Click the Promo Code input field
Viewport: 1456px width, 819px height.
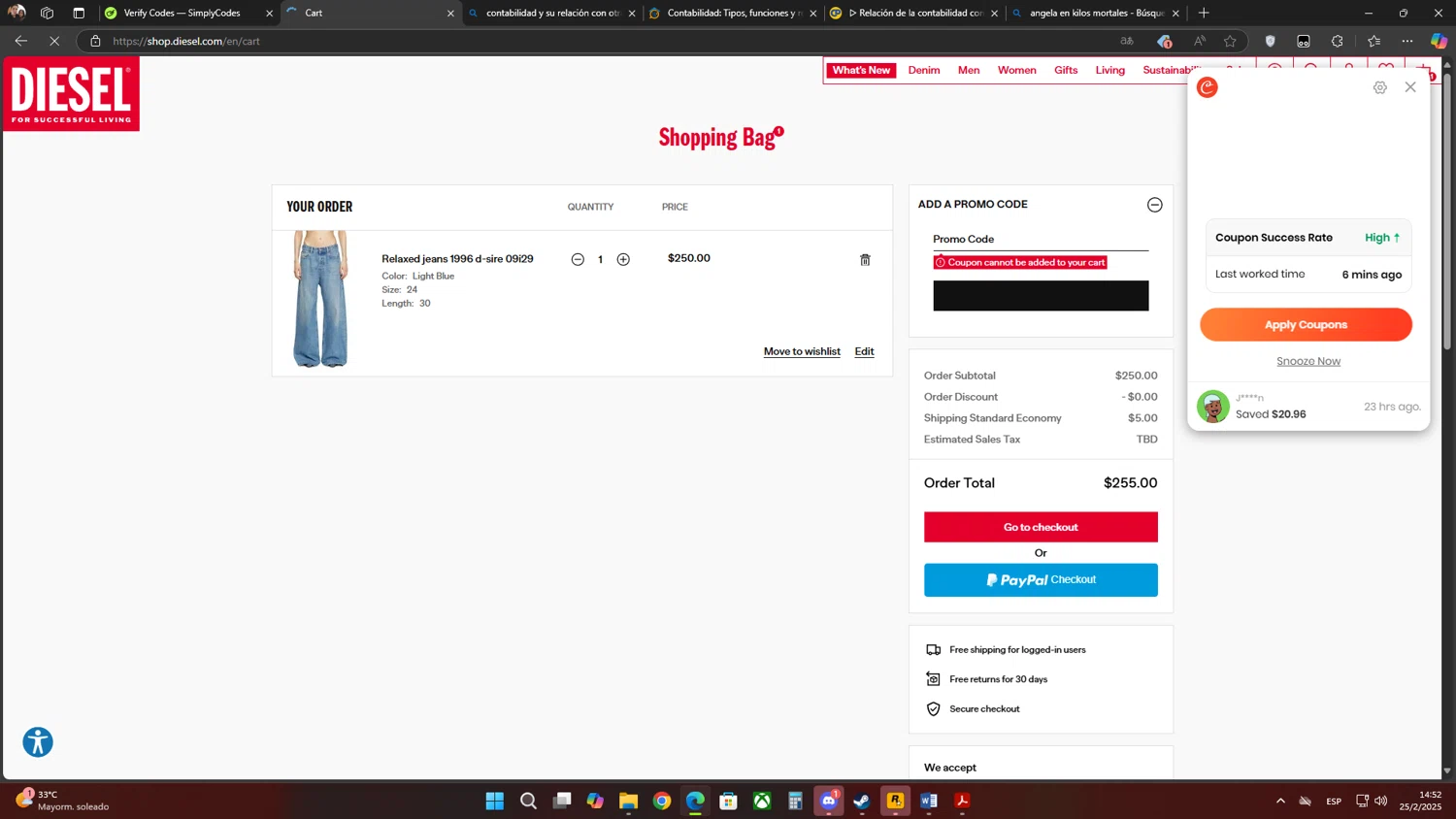pos(1041,239)
